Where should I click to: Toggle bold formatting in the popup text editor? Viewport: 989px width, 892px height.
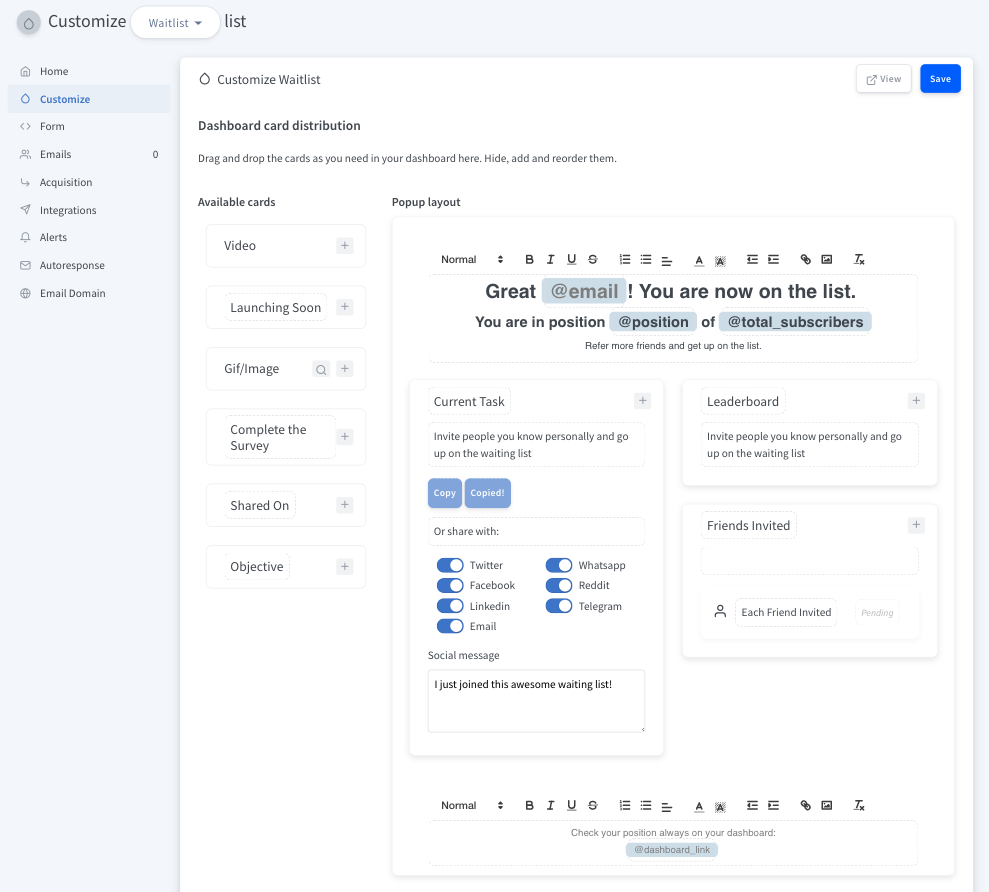(x=529, y=259)
